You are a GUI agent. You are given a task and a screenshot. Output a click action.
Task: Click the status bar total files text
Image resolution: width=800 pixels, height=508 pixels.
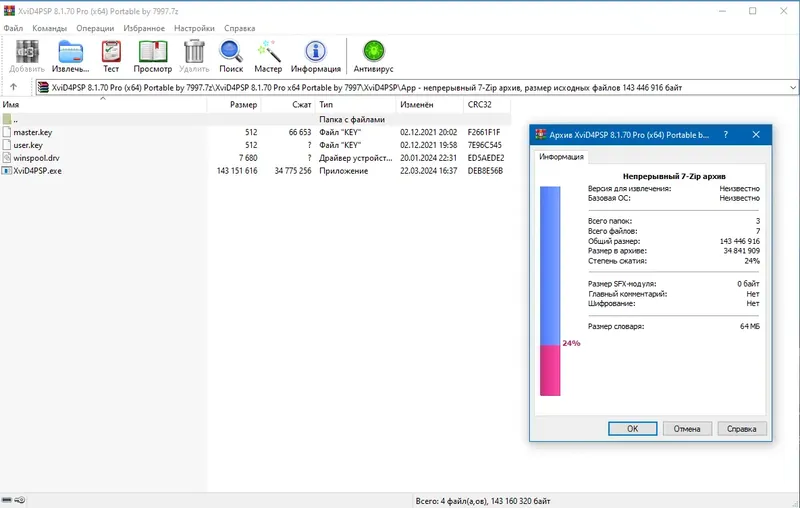click(x=483, y=501)
